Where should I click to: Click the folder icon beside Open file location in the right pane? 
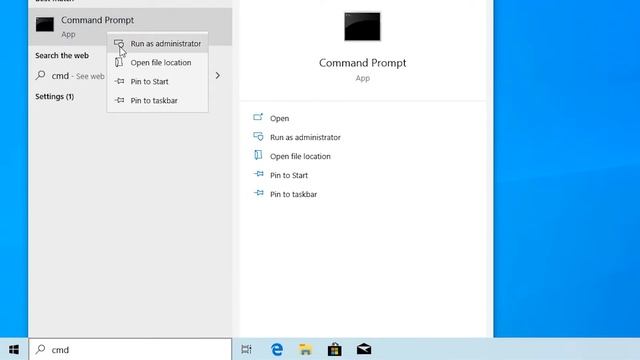click(258, 155)
